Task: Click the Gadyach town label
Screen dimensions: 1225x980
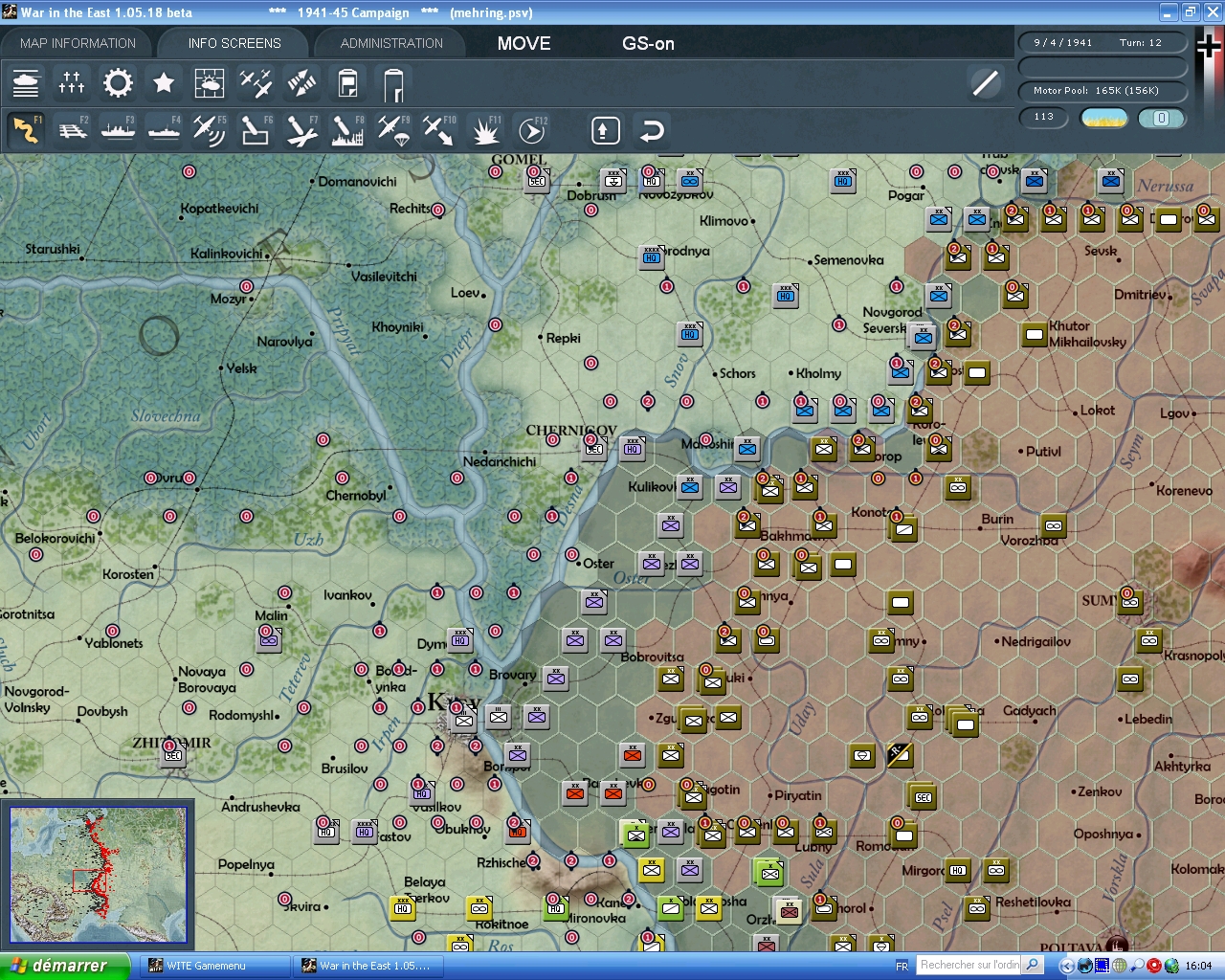Action: (x=1030, y=710)
